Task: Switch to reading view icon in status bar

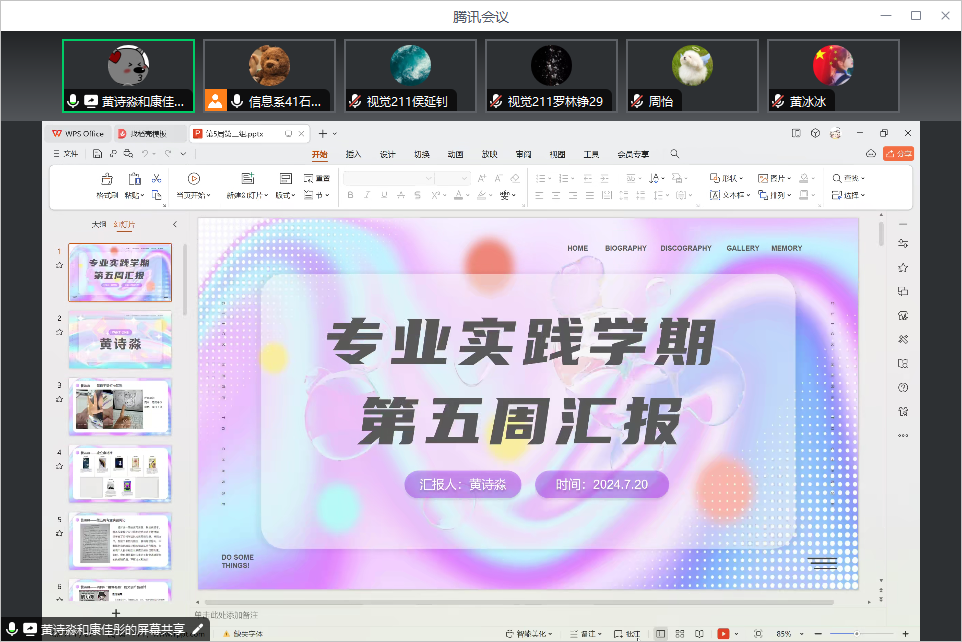Action: click(699, 634)
